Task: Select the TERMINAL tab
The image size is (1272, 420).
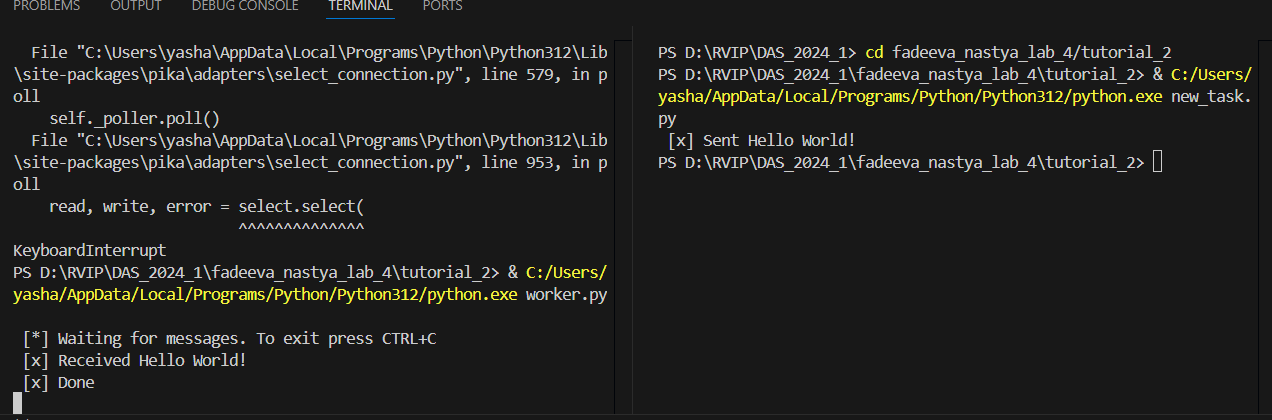Action: [x=360, y=6]
